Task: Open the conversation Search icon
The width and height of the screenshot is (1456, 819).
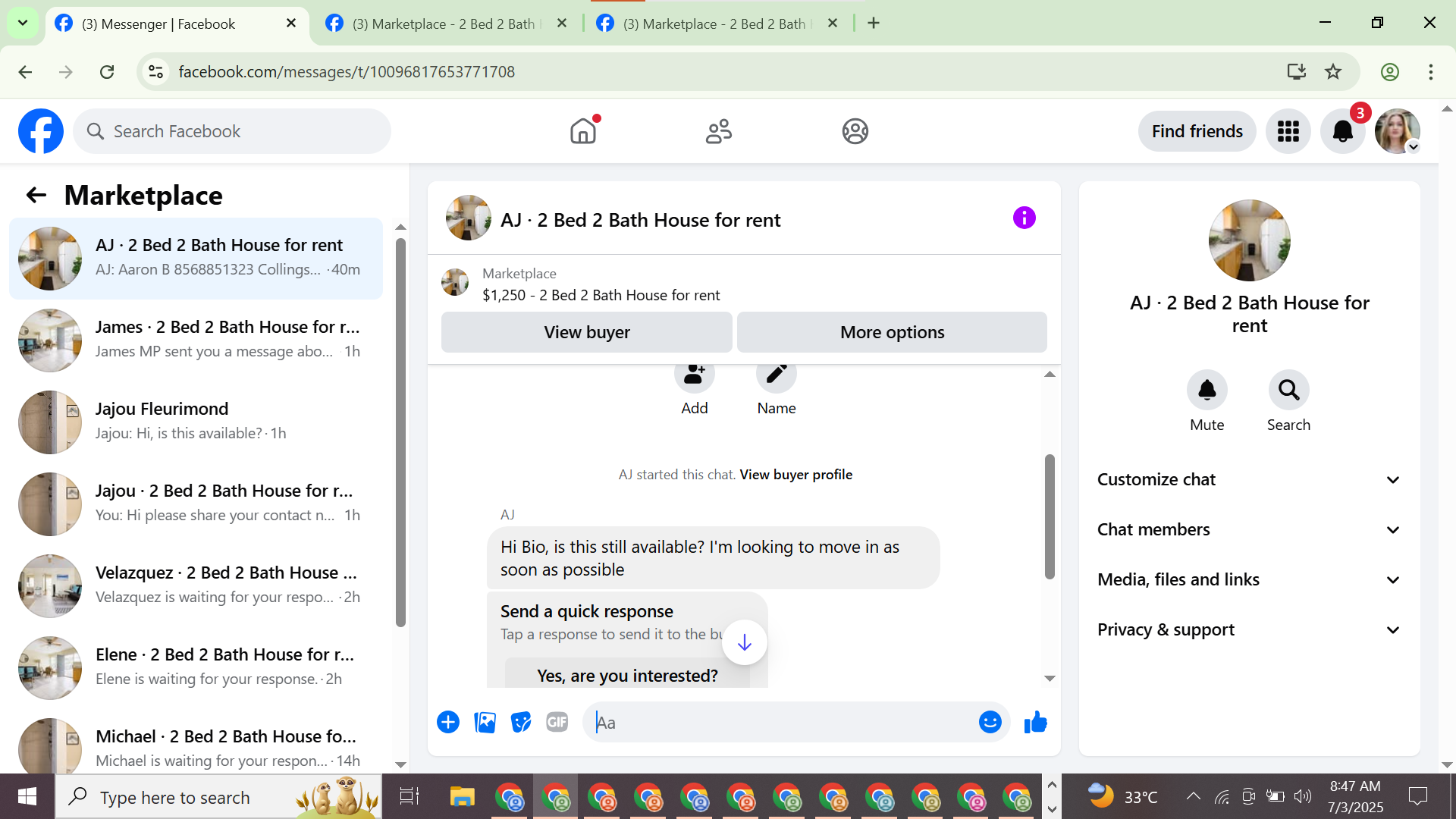Action: [x=1288, y=391]
